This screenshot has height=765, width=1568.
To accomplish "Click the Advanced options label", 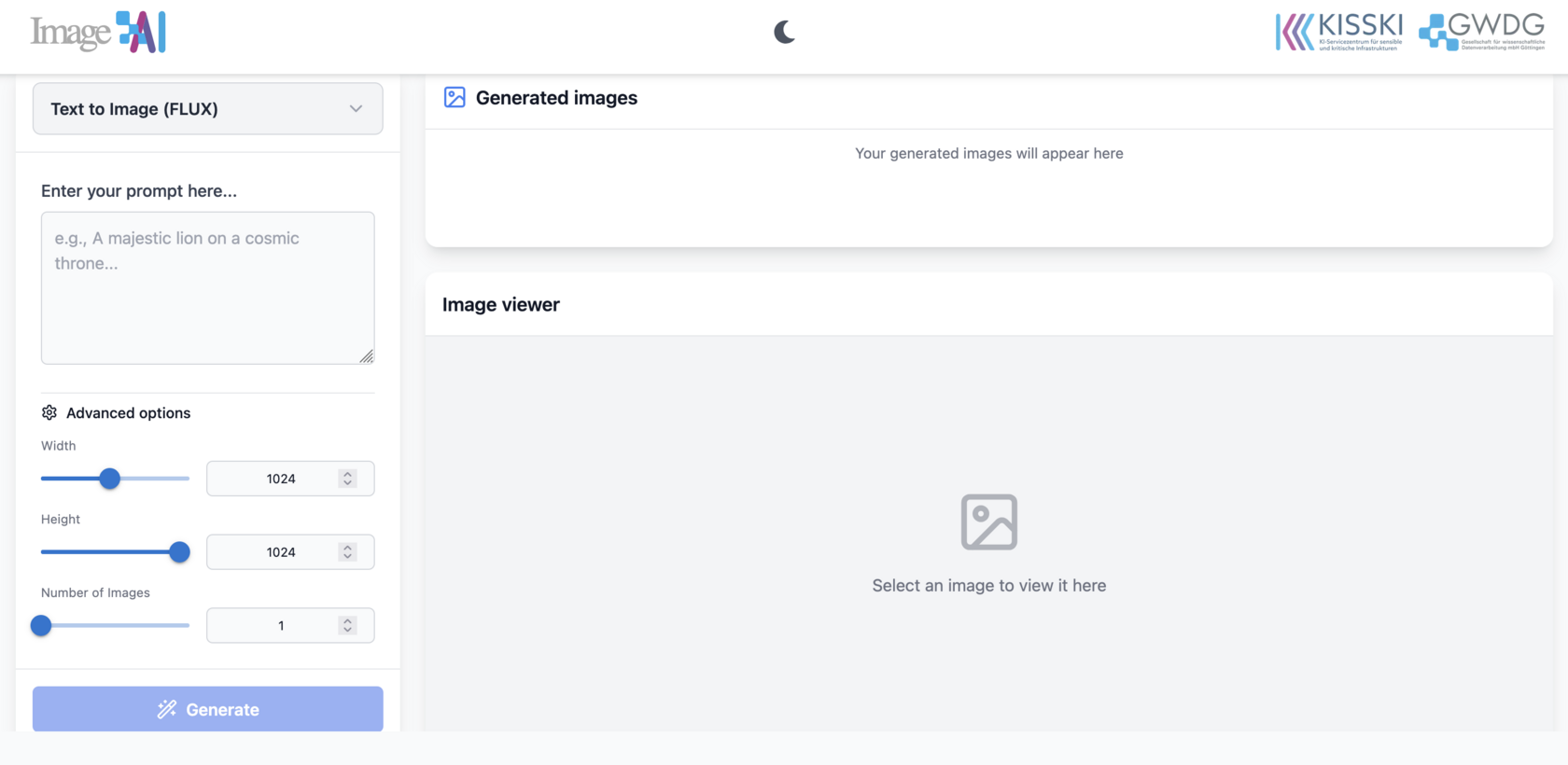I will pyautogui.click(x=128, y=412).
